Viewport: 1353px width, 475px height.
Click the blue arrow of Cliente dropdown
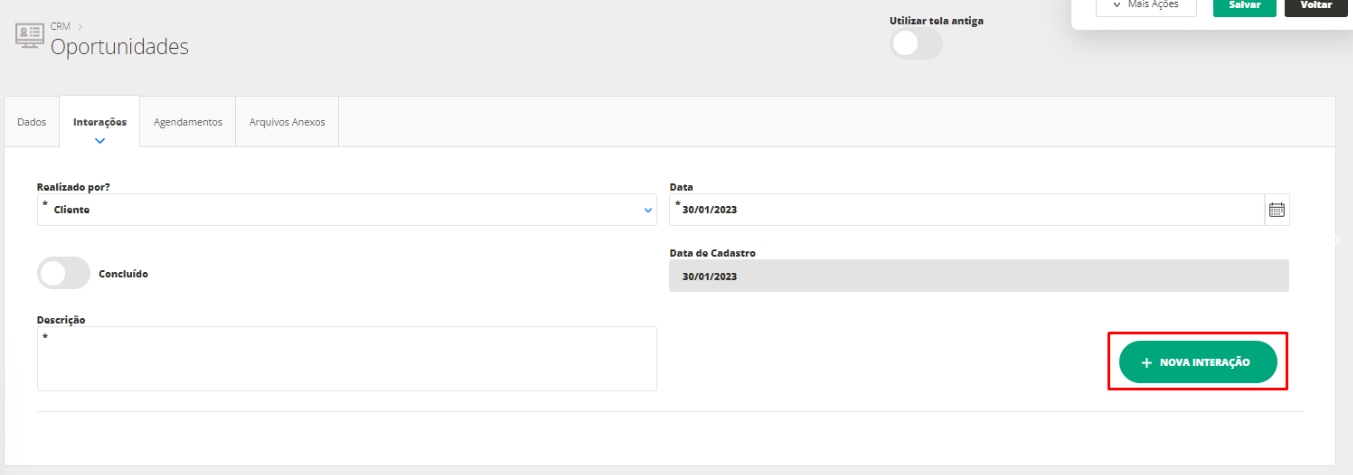tap(647, 211)
